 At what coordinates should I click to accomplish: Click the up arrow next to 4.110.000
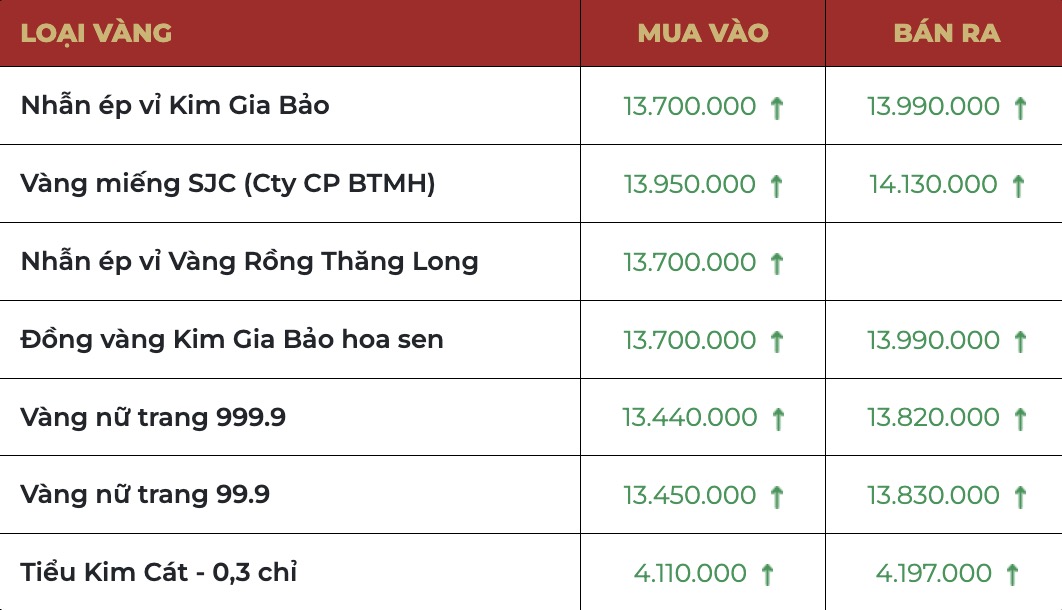coord(767,574)
